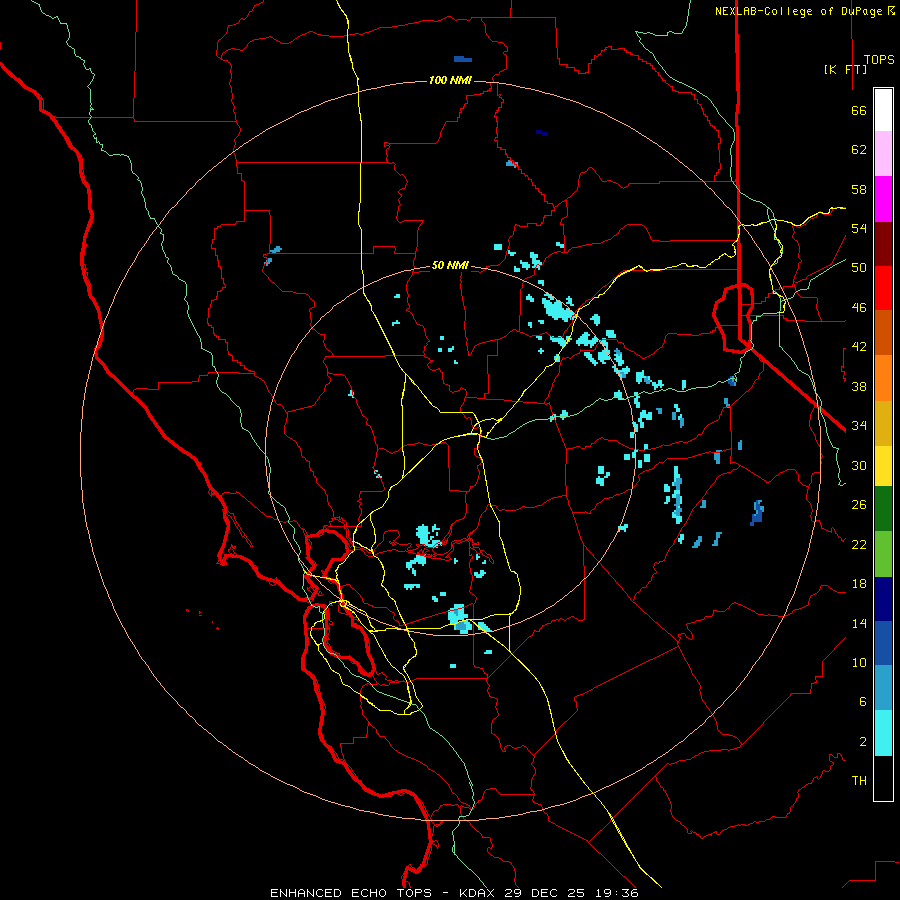Select the 58 legend value

[x=859, y=189]
